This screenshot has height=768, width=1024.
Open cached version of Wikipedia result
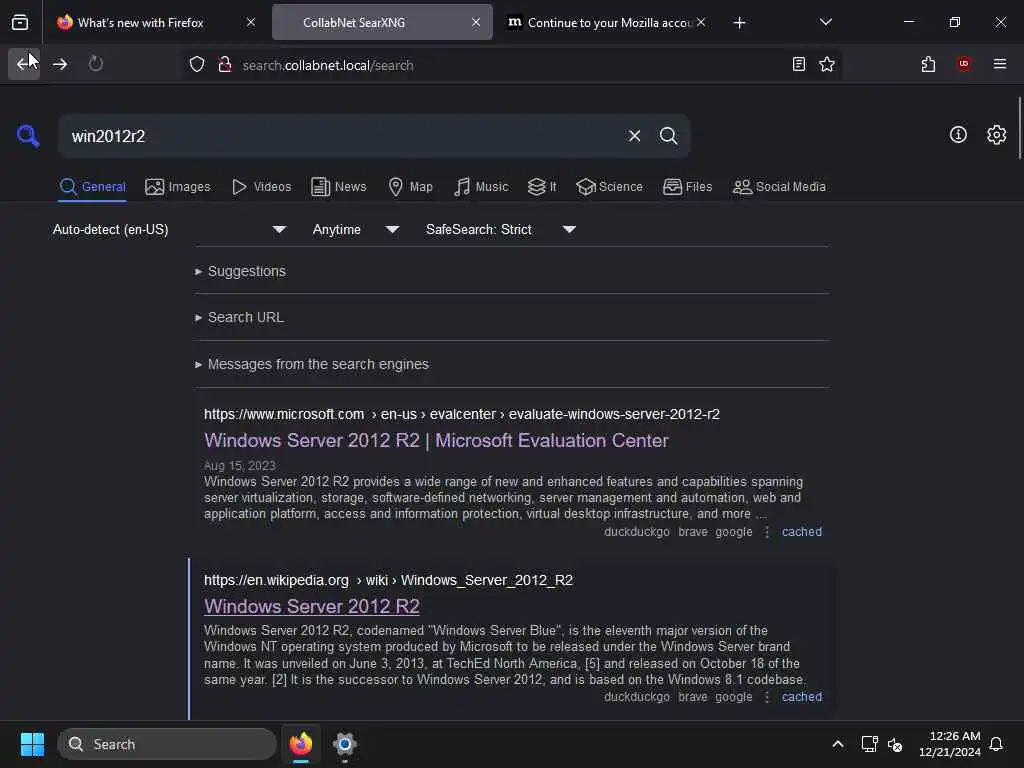[801, 697]
